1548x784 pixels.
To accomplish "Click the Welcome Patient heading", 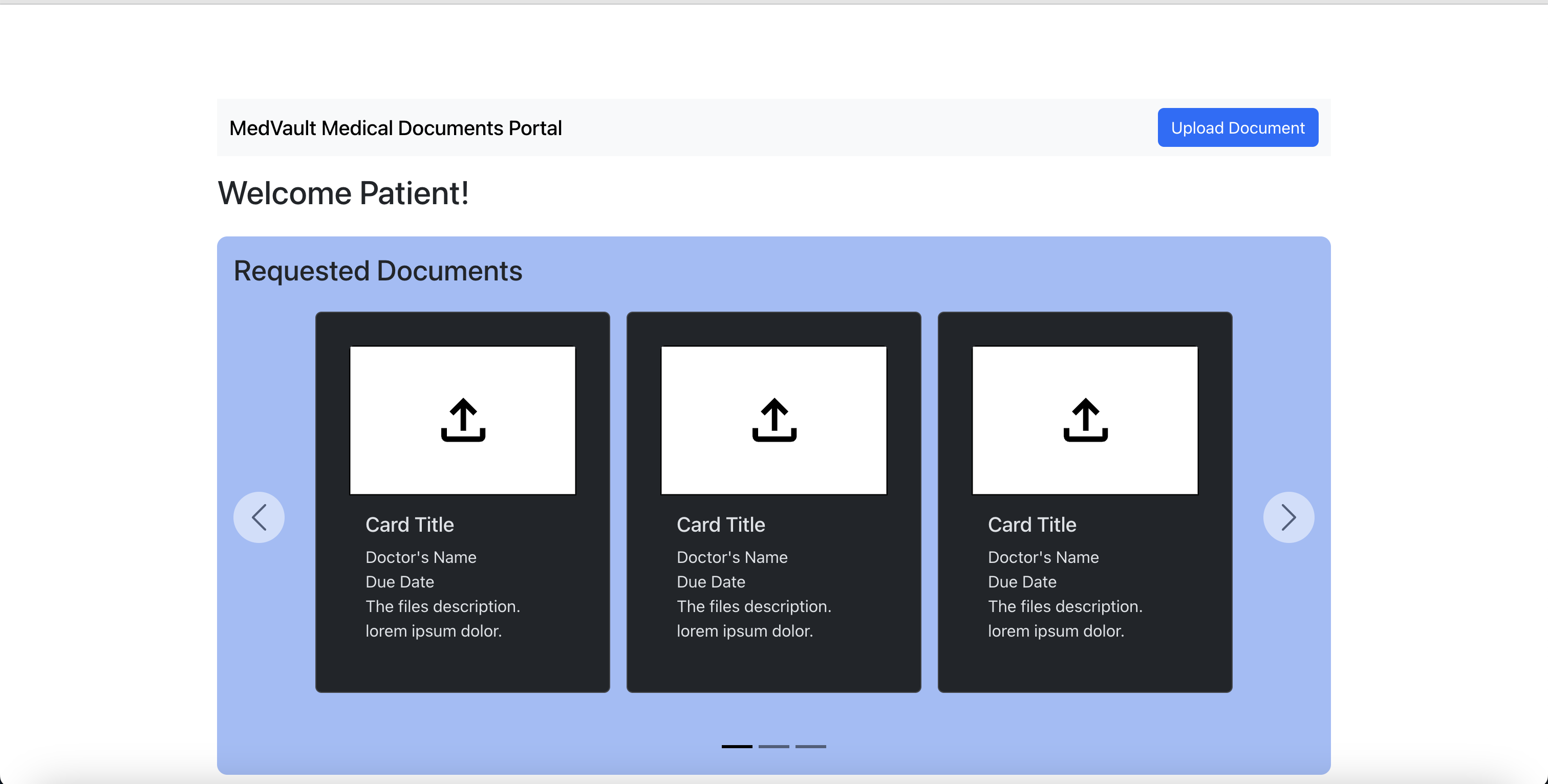I will tap(343, 193).
